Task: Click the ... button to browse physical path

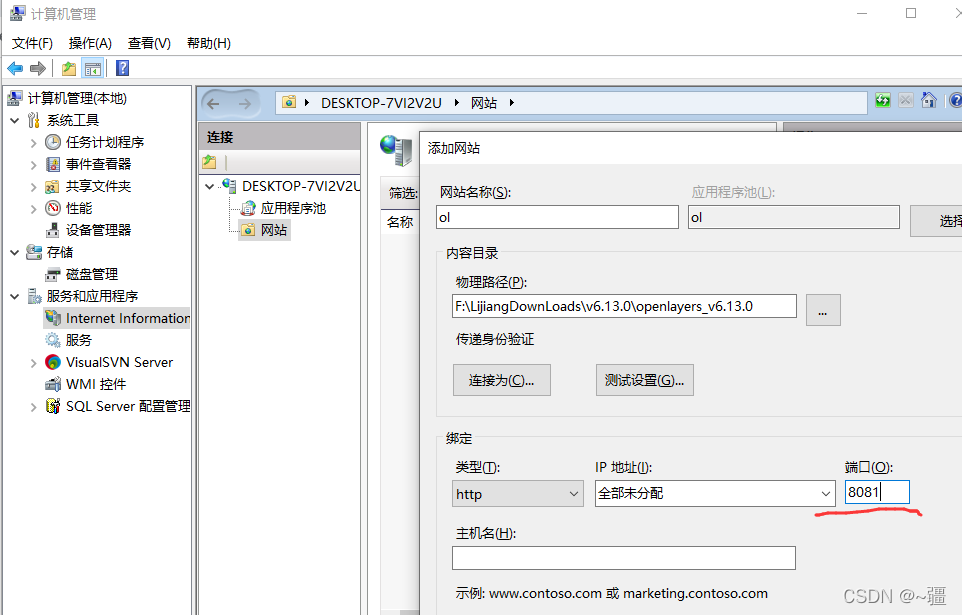Action: pos(823,310)
